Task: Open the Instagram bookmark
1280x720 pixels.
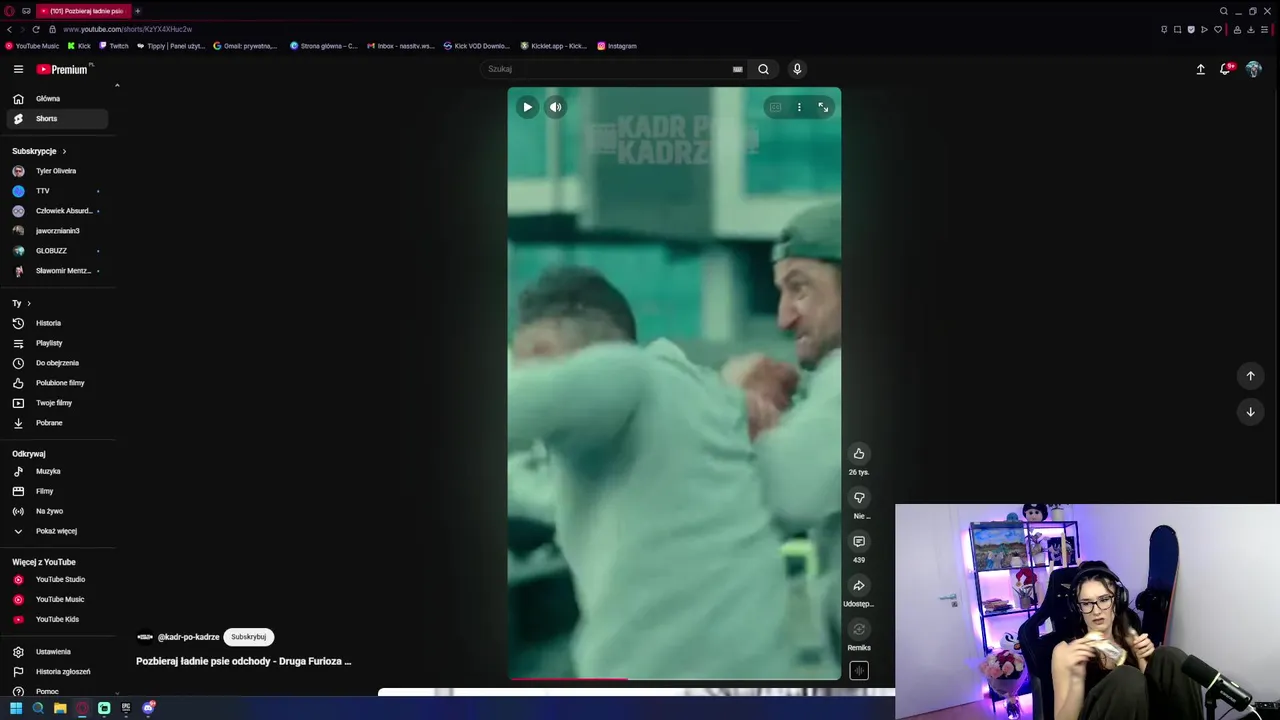Action: coord(617,46)
